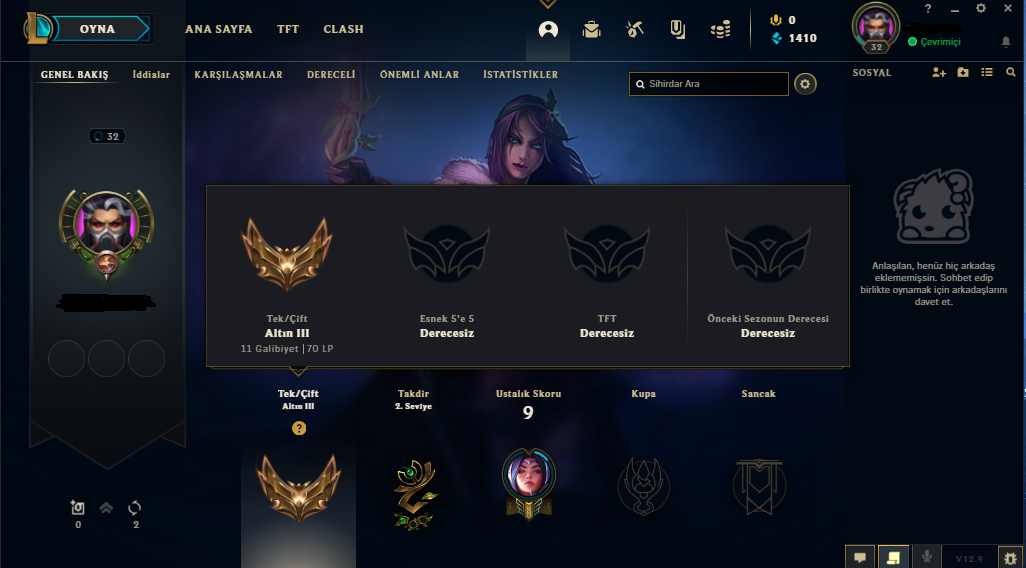Screen dimensions: 1026x568
Task: Click the yellow question mark under Tek/Çift
Action: (x=299, y=429)
